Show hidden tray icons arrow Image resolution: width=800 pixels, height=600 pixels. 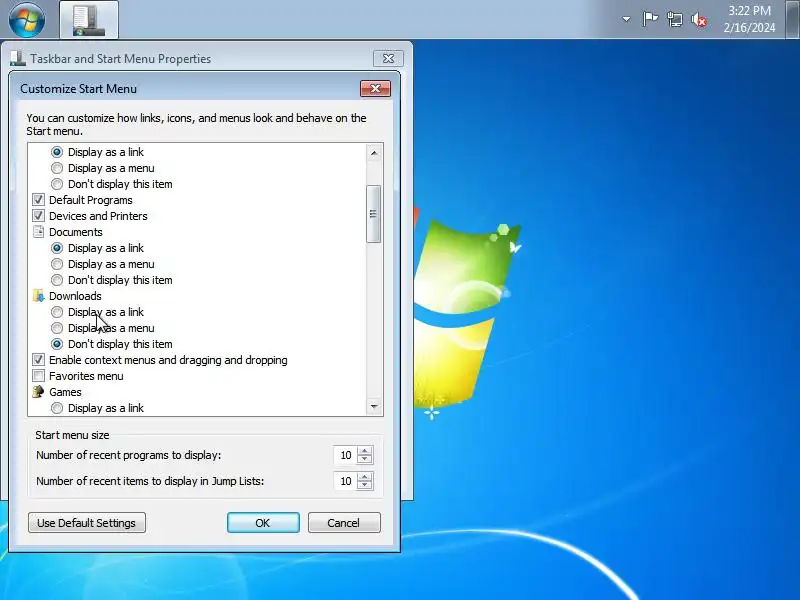pyautogui.click(x=626, y=19)
